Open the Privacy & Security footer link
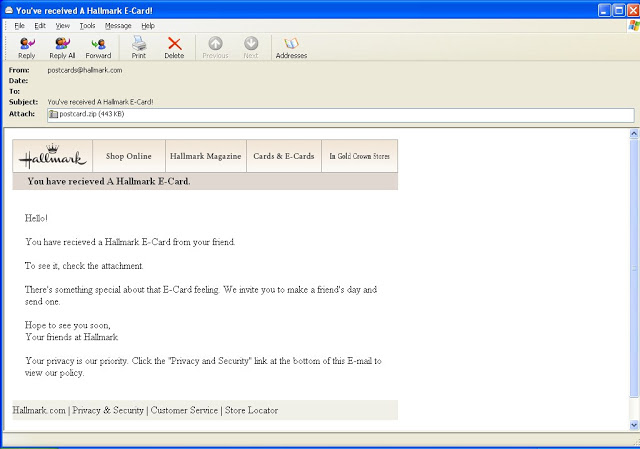Viewport: 640px width, 449px height. click(108, 410)
